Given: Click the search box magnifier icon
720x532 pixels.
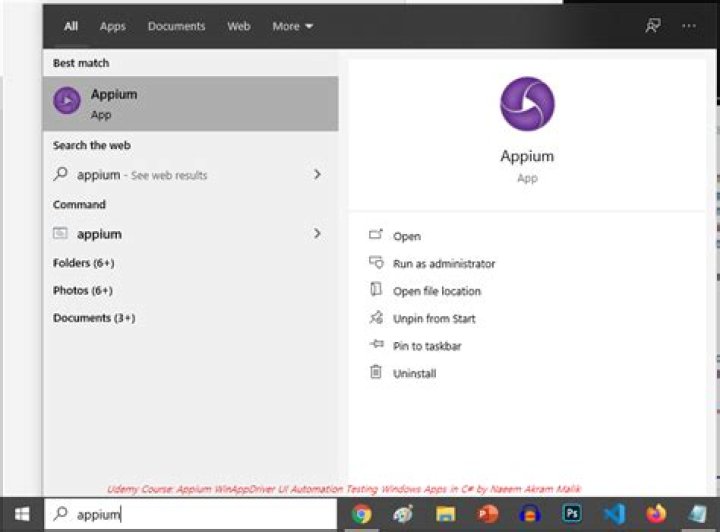Looking at the screenshot, I should coord(61,513).
